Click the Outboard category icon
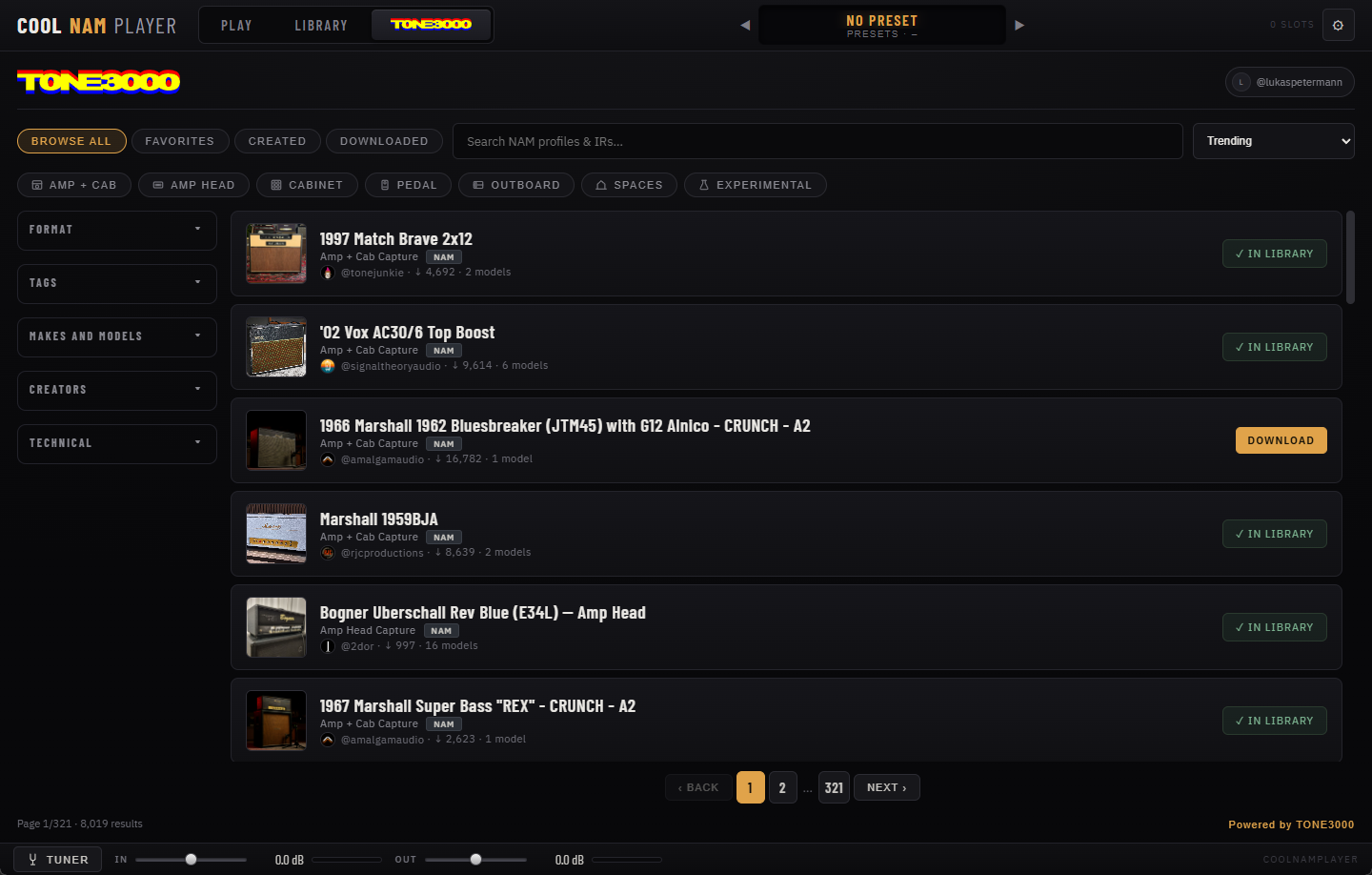The height and width of the screenshot is (875, 1372). coord(478,185)
